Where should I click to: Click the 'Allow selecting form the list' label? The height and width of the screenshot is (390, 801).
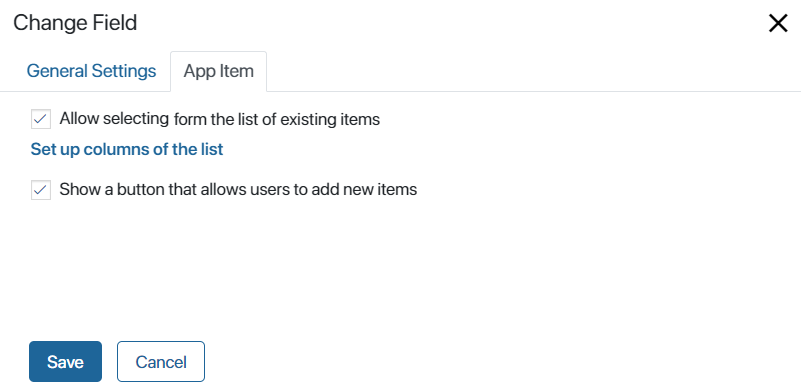point(220,119)
